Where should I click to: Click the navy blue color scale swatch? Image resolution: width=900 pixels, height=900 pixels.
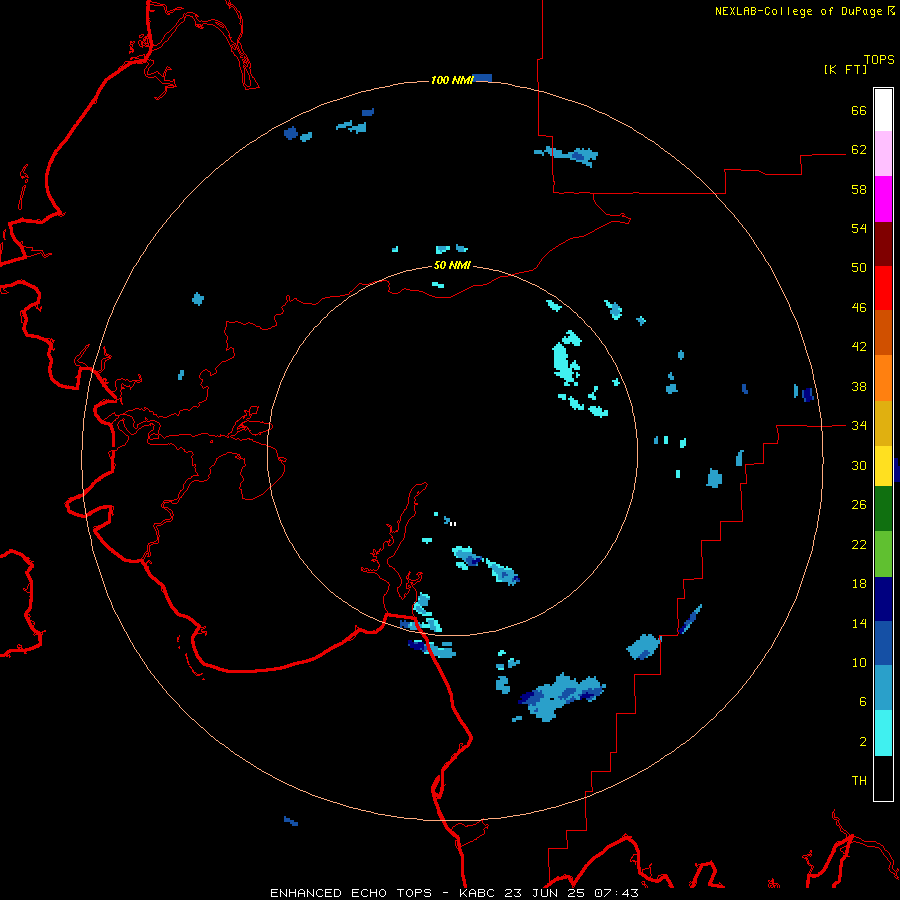883,599
